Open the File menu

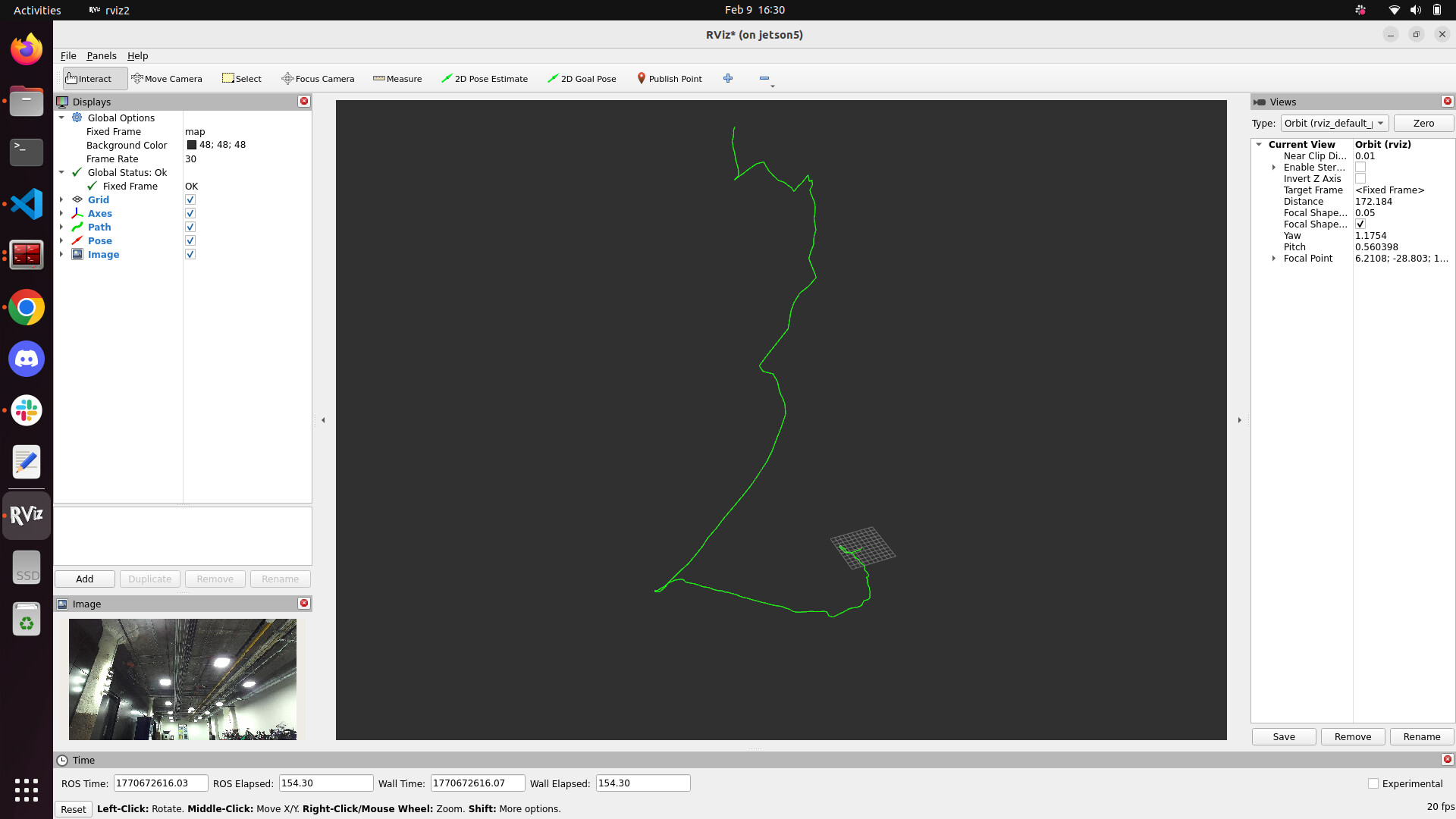[x=68, y=56]
